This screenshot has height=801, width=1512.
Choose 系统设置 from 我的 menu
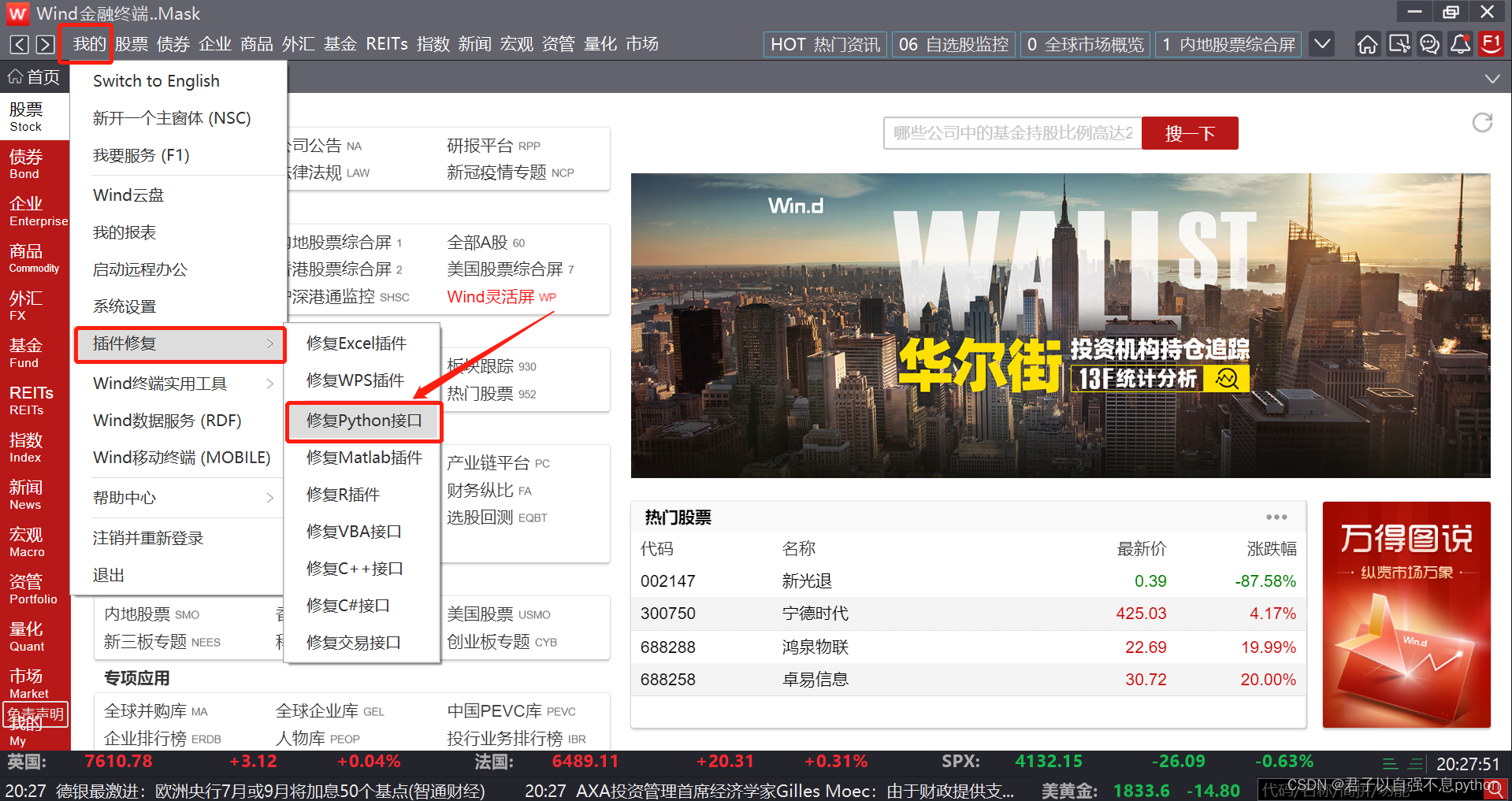[x=124, y=306]
